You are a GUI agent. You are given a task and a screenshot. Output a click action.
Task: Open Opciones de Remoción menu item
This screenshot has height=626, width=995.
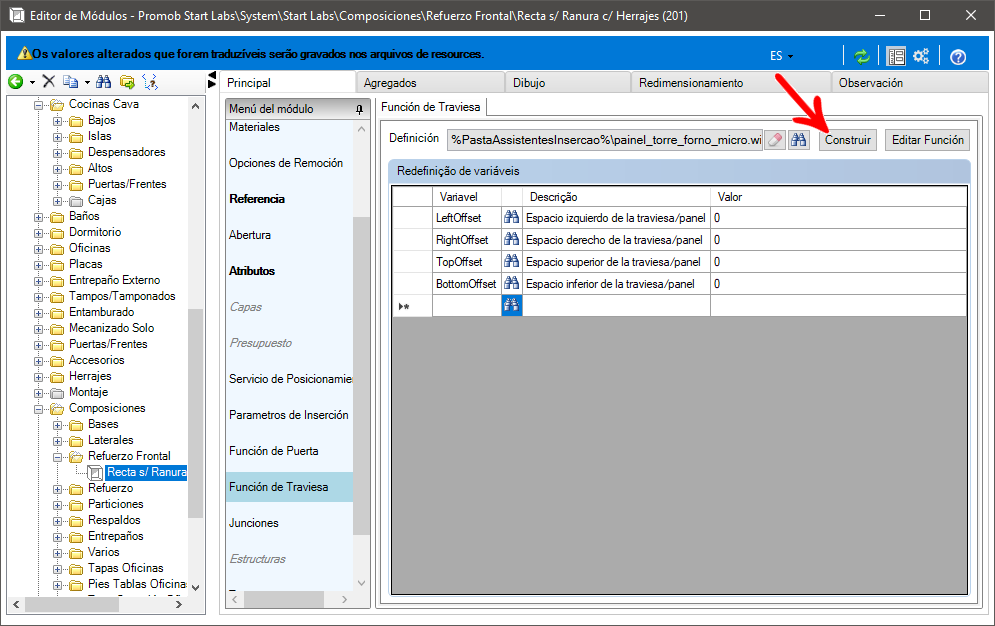(x=286, y=163)
